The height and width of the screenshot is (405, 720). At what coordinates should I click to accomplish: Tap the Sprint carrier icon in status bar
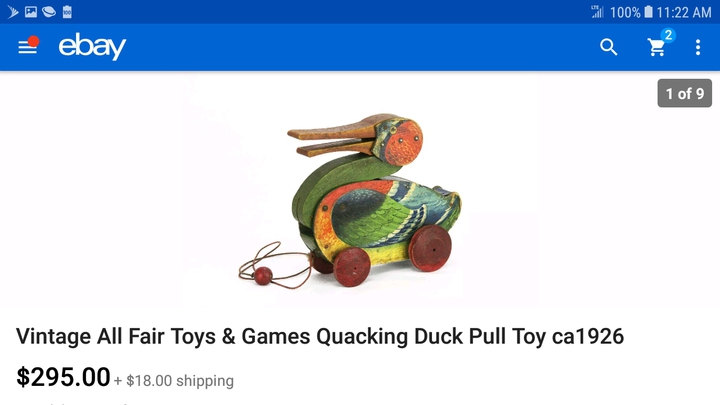(x=12, y=12)
